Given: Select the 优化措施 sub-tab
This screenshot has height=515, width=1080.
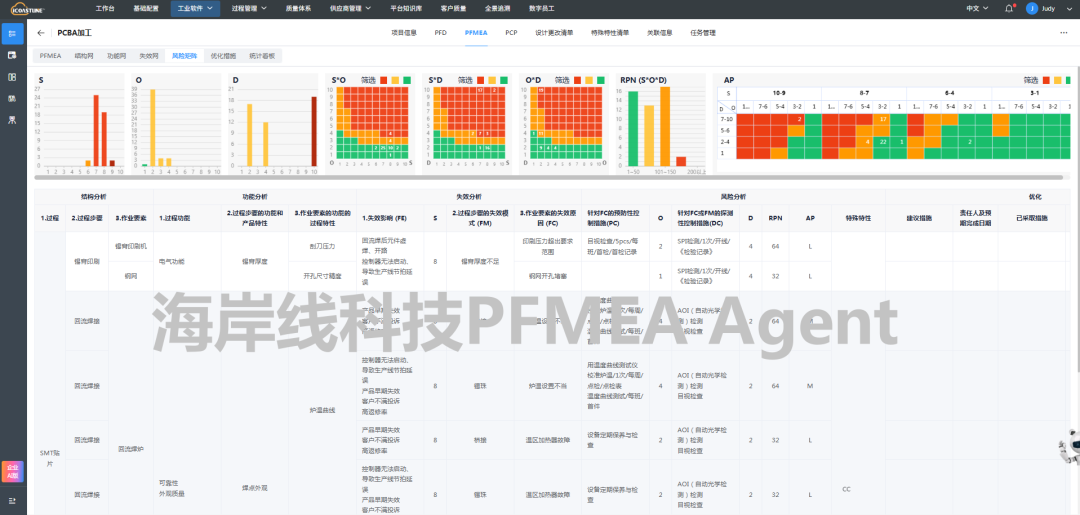Looking at the screenshot, I should point(222,56).
